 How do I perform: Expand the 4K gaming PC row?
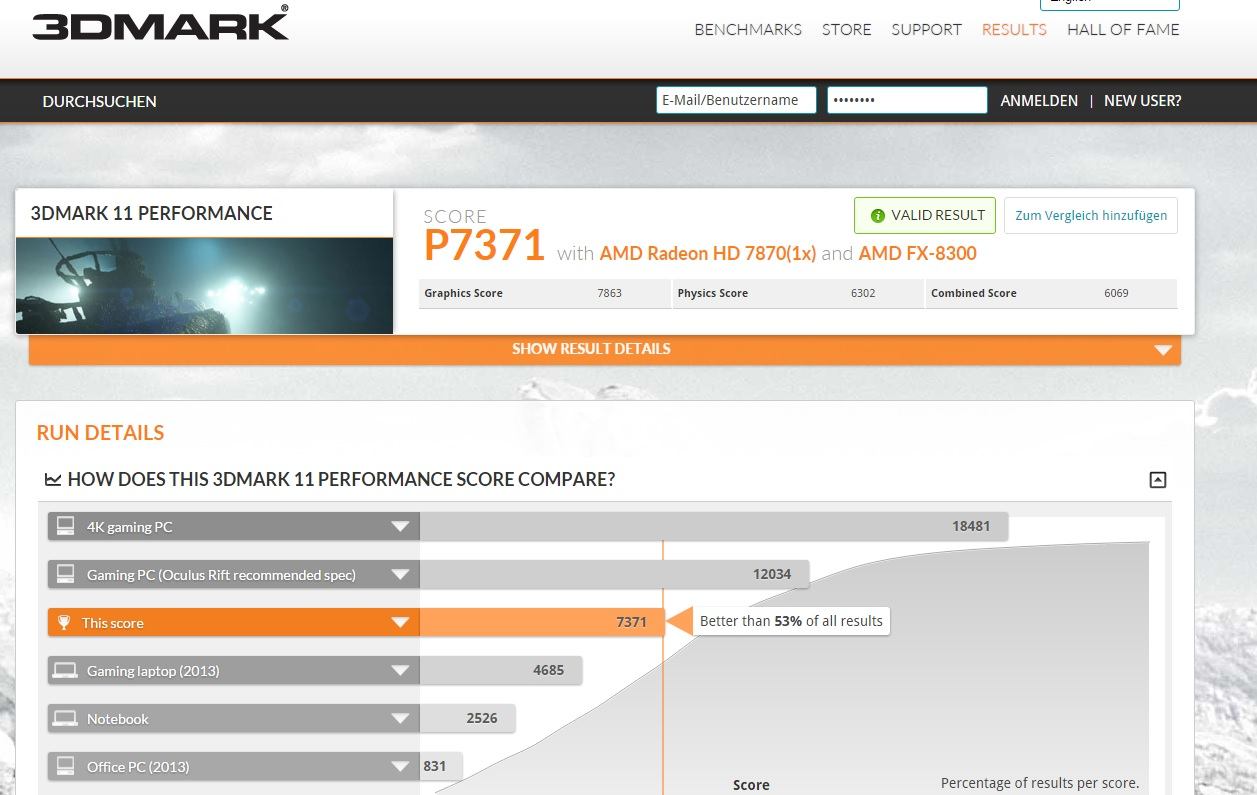400,527
